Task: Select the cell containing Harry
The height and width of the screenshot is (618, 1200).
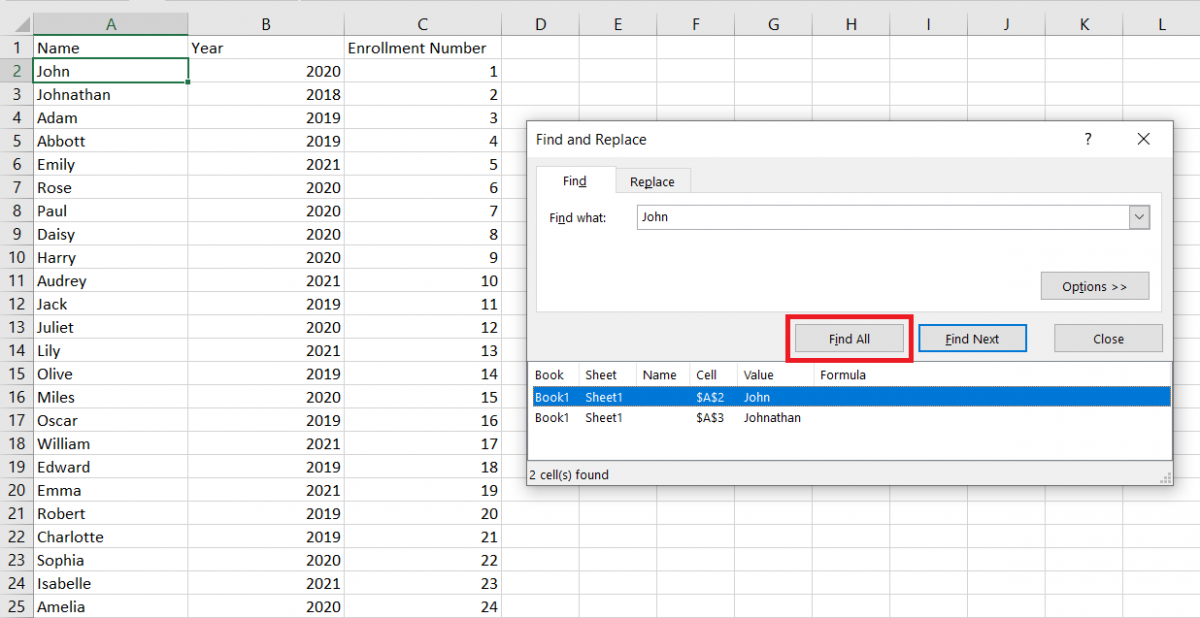Action: [x=111, y=258]
